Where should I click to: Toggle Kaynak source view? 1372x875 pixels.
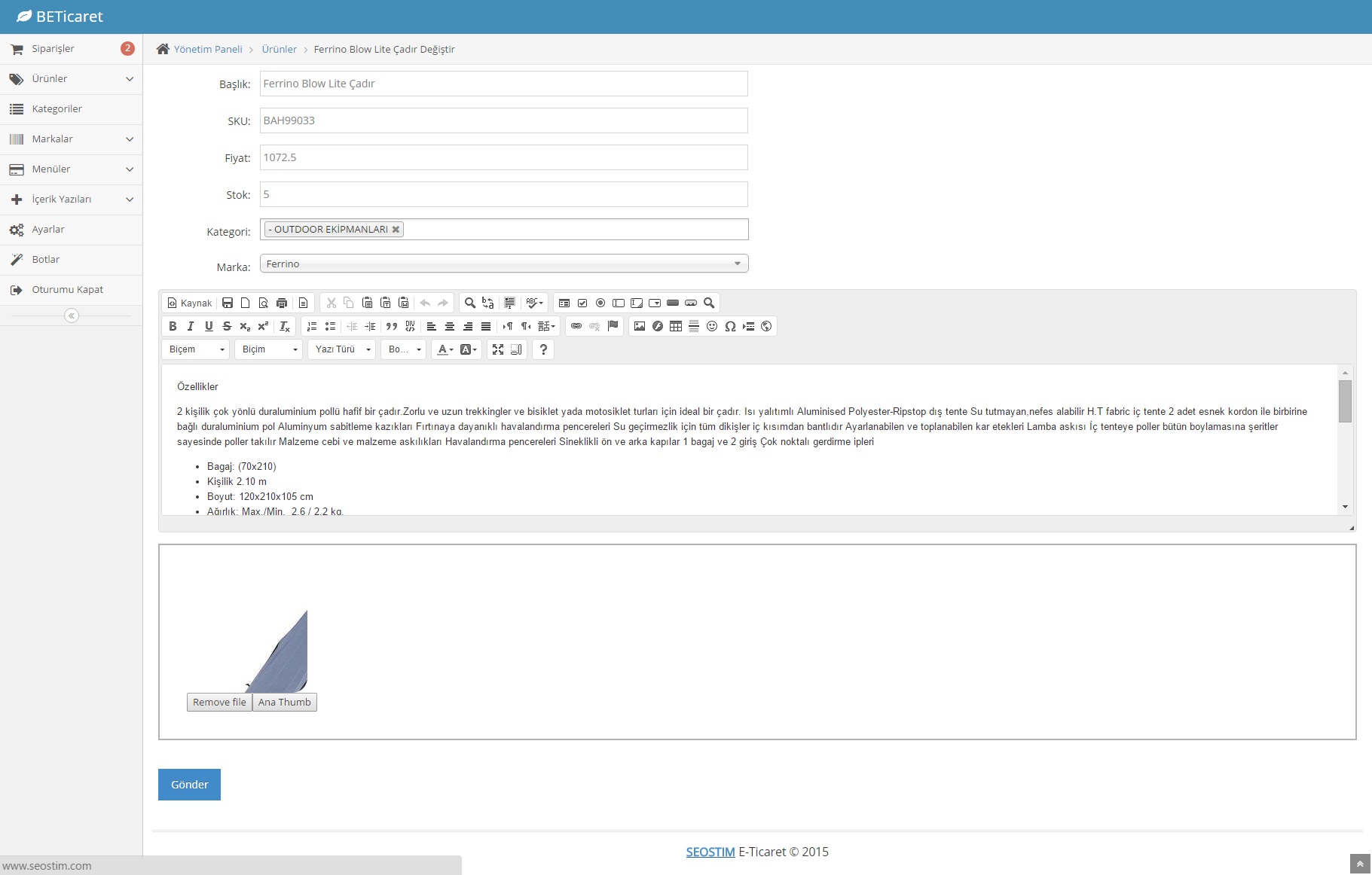pos(190,303)
